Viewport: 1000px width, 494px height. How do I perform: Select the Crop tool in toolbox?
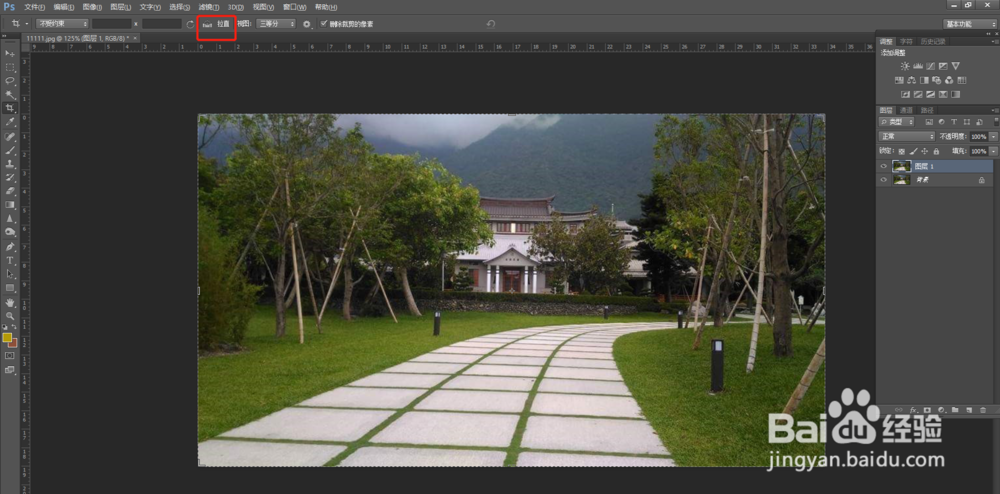click(x=10, y=108)
